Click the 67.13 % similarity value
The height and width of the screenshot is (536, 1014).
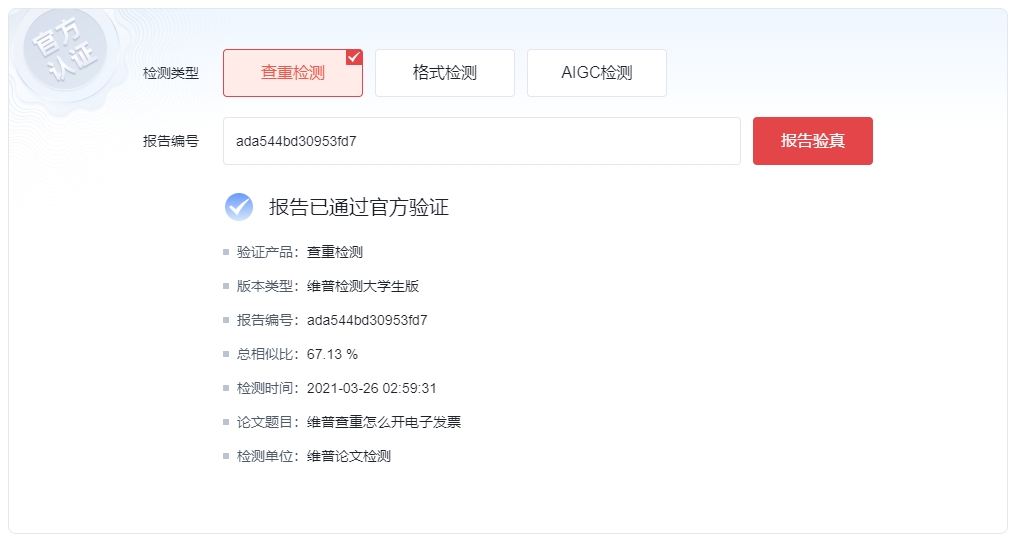(332, 354)
